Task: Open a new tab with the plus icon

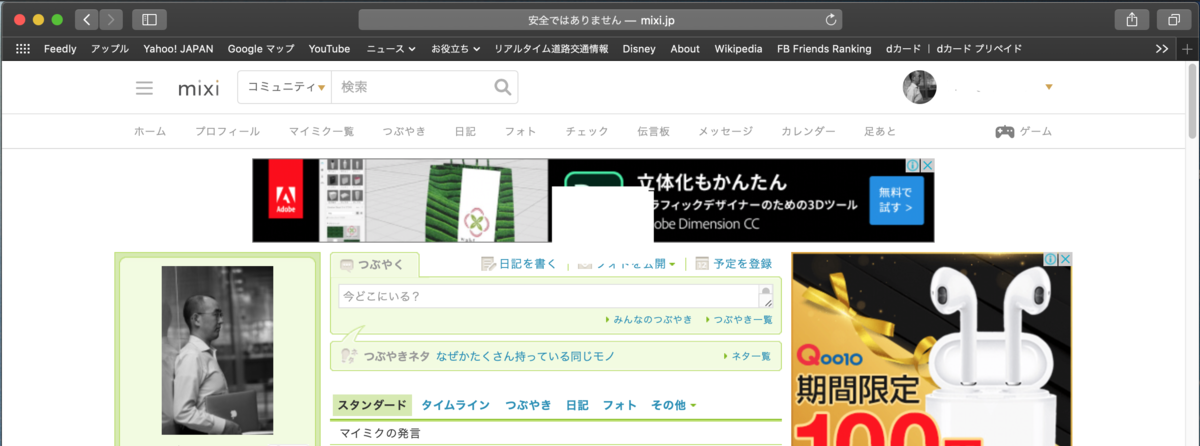Action: [x=1188, y=48]
